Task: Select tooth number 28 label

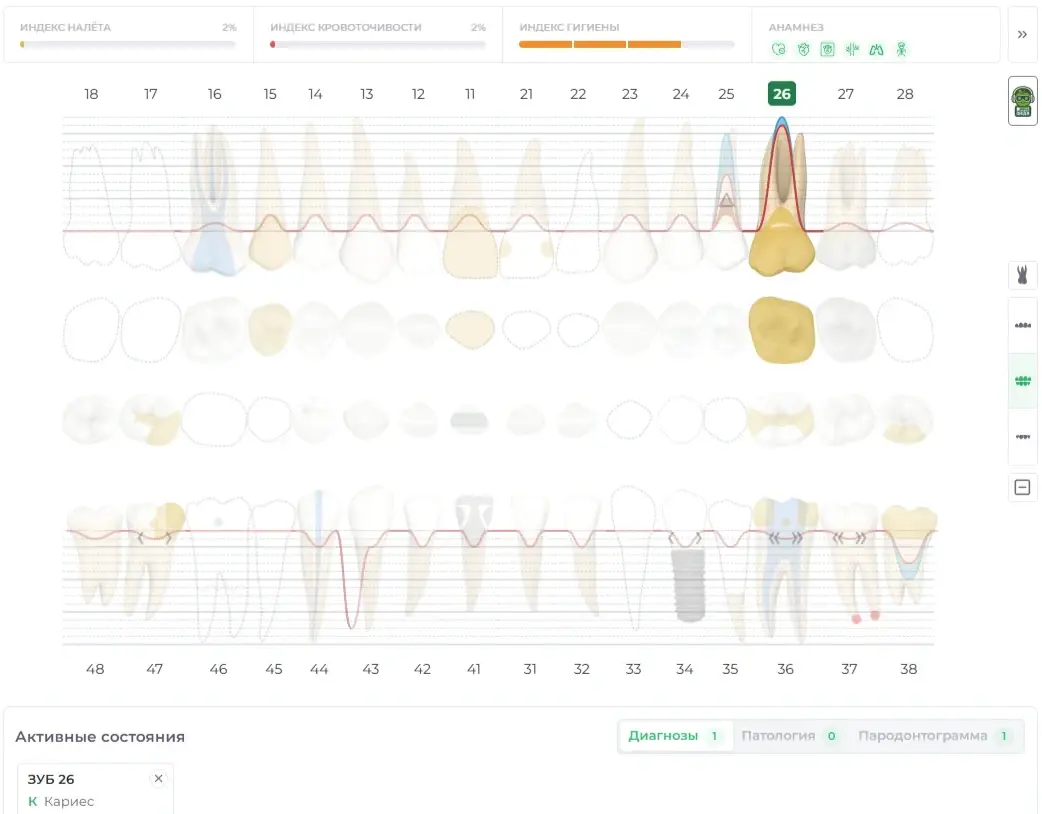Action: (905, 94)
